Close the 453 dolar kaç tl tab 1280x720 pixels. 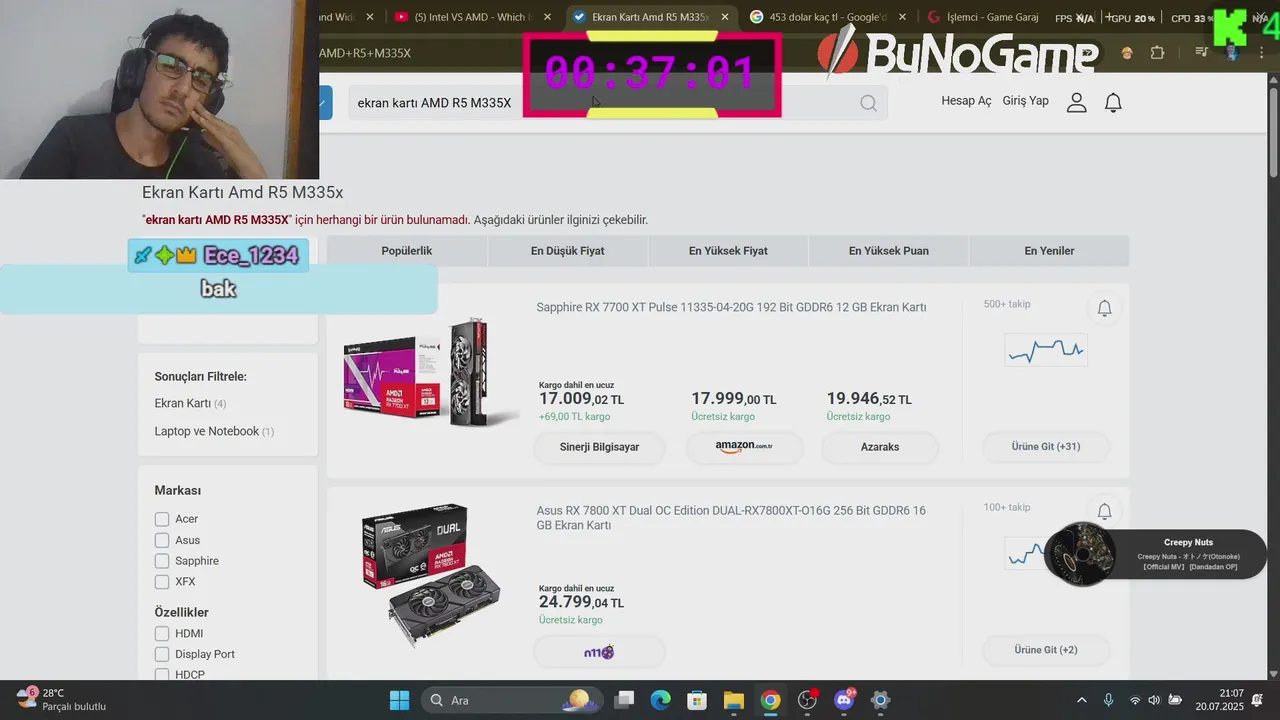click(x=903, y=17)
